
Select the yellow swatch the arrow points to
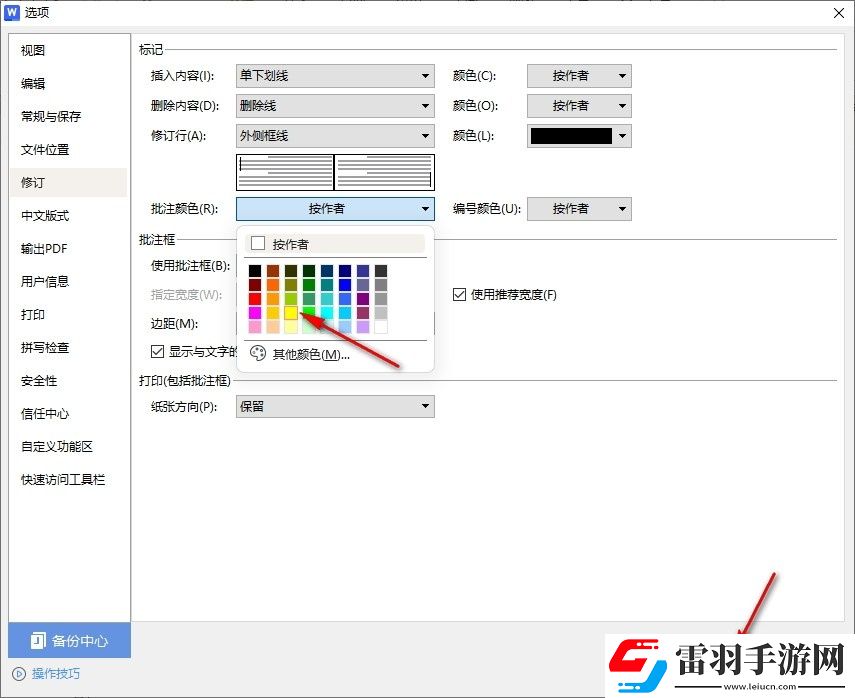click(x=291, y=312)
